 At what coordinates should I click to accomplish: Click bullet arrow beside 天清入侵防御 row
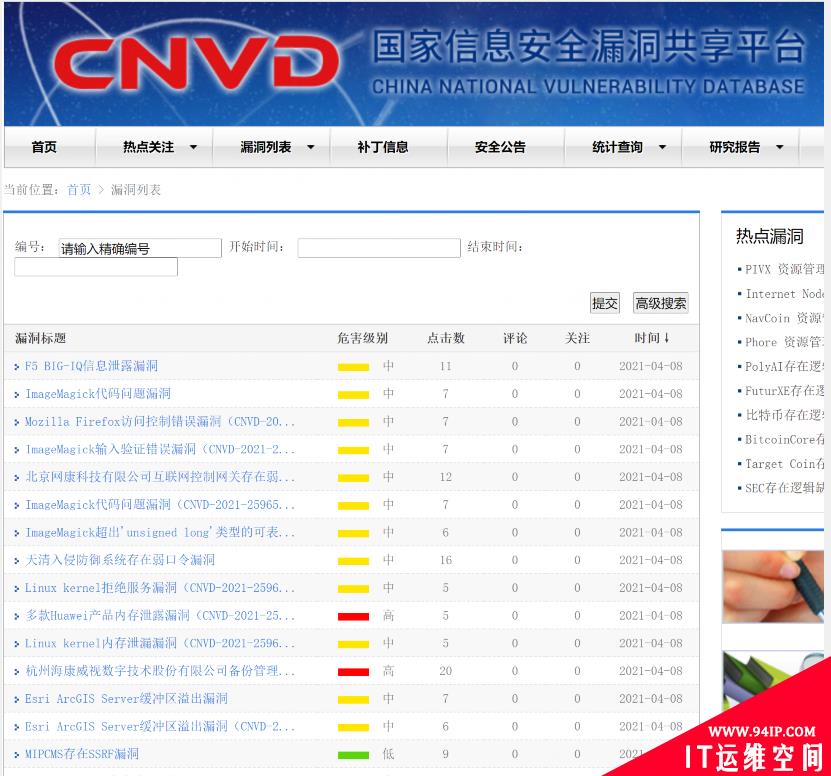coord(16,561)
